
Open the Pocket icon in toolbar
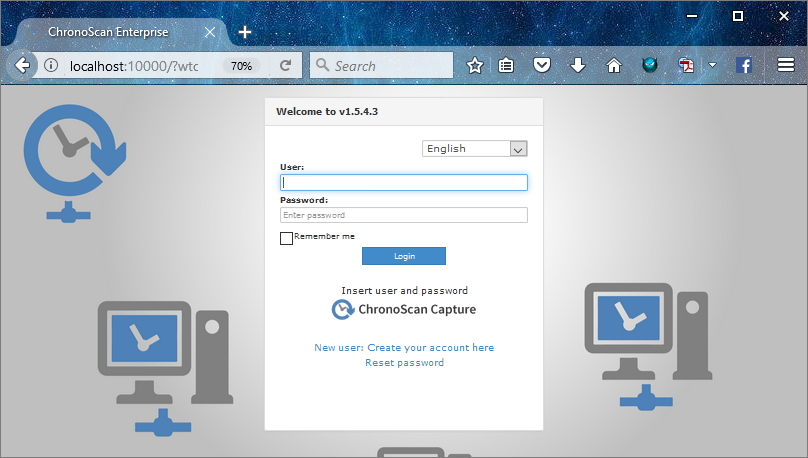pos(542,65)
